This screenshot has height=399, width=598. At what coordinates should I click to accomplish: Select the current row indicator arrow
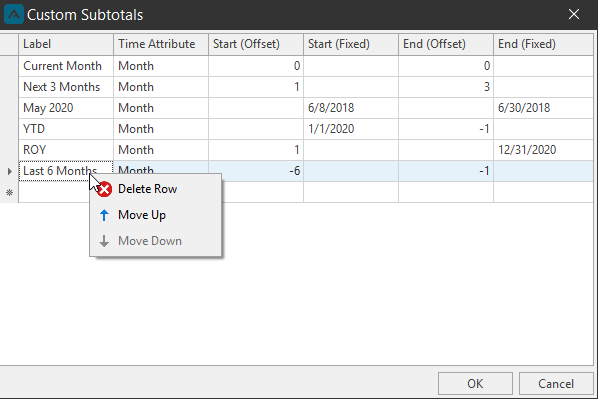coord(10,171)
